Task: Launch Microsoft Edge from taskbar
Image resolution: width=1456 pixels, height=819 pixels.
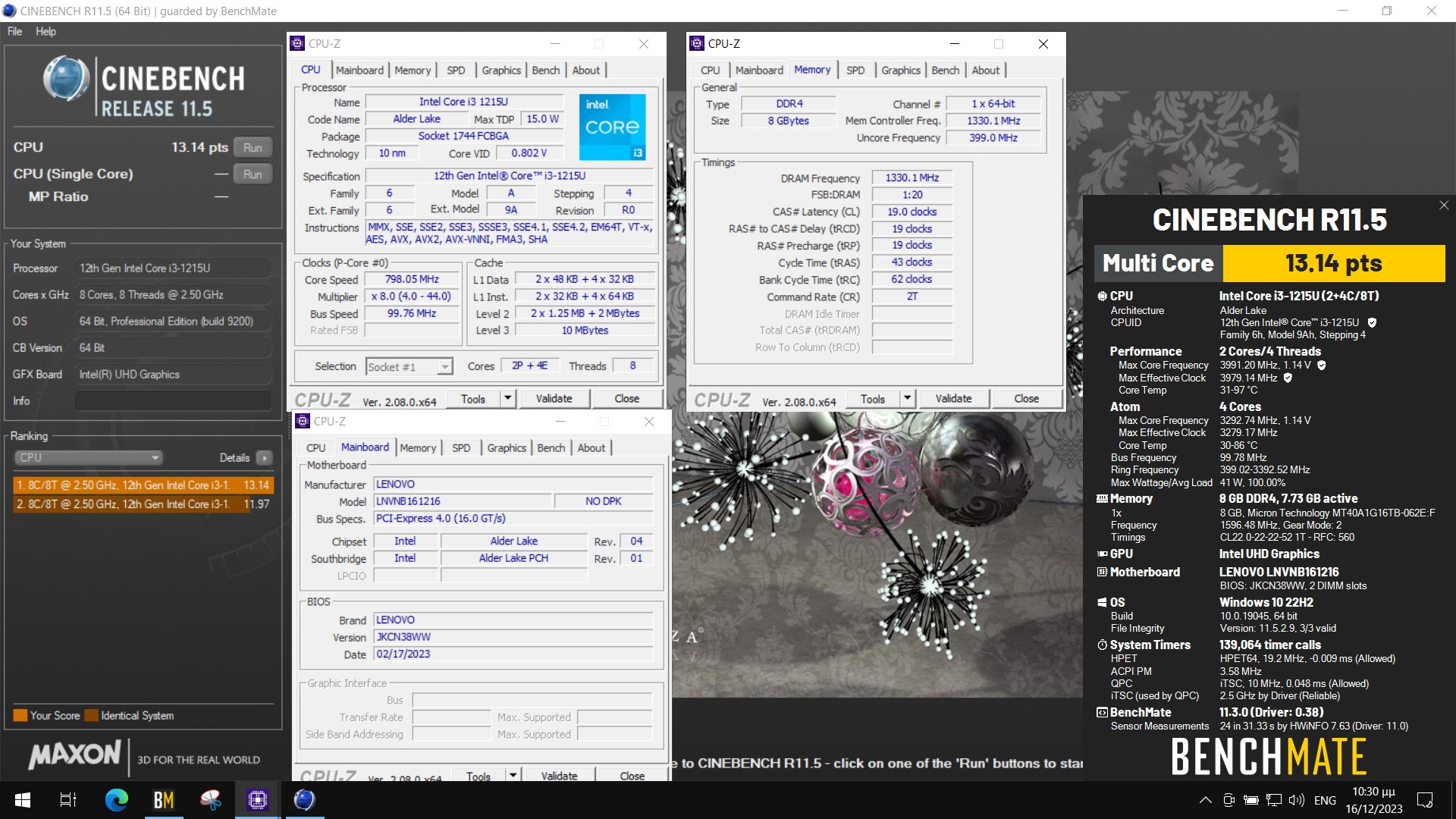Action: tap(116, 800)
